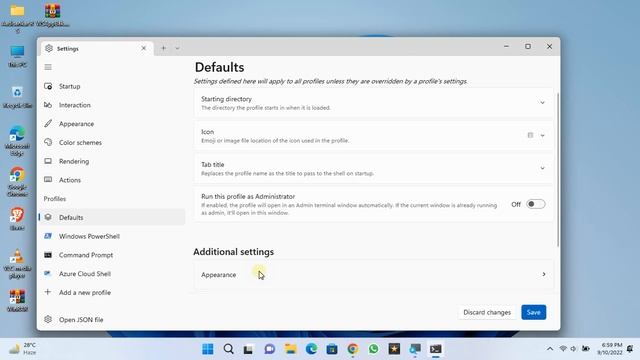
Task: Open Chat app on taskbar
Action: click(269, 349)
